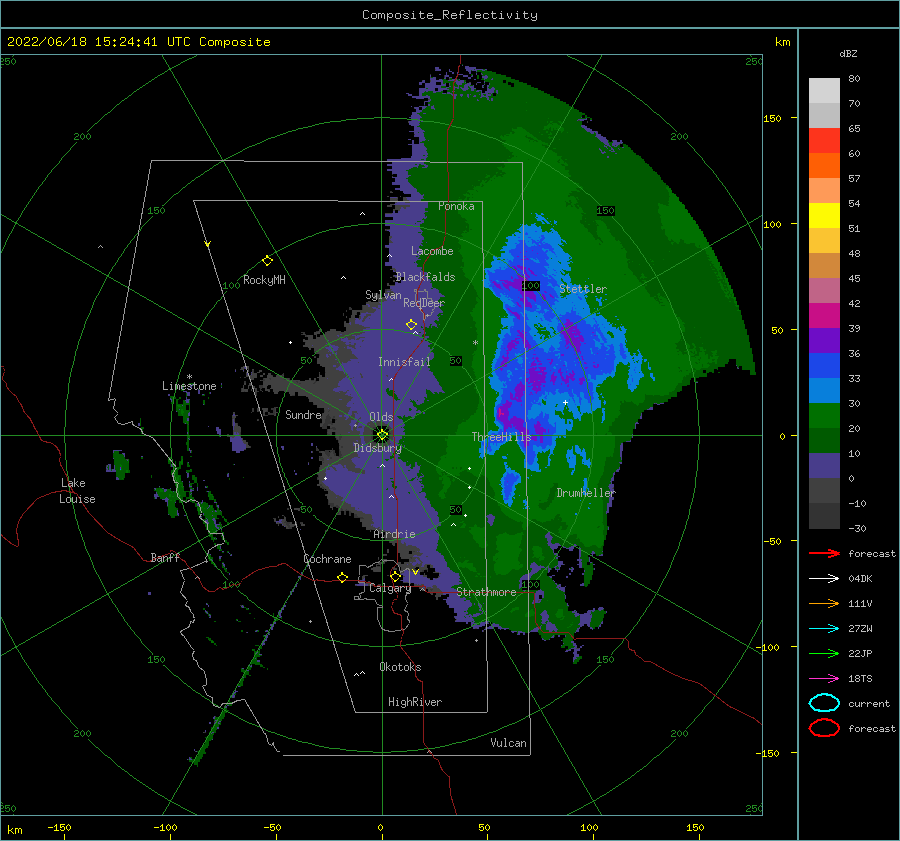900x841 pixels.
Task: Click the Drumheller label
Action: click(x=586, y=493)
